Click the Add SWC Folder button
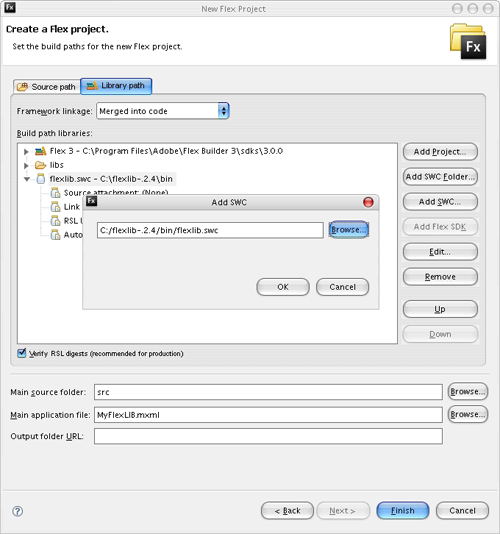This screenshot has width=500, height=534. pyautogui.click(x=440, y=177)
